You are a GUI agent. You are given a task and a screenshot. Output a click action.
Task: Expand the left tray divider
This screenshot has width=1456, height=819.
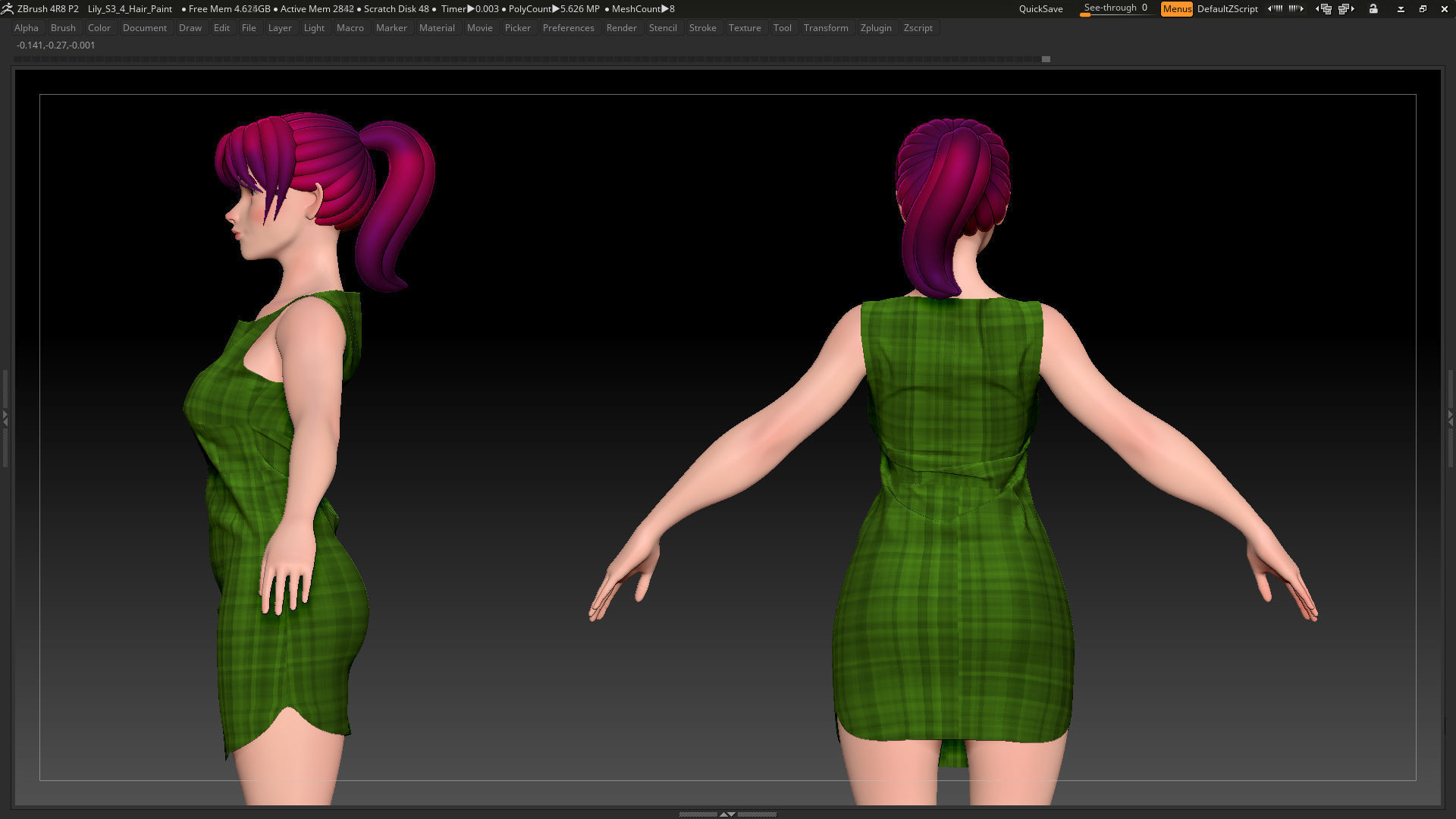(x=5, y=417)
